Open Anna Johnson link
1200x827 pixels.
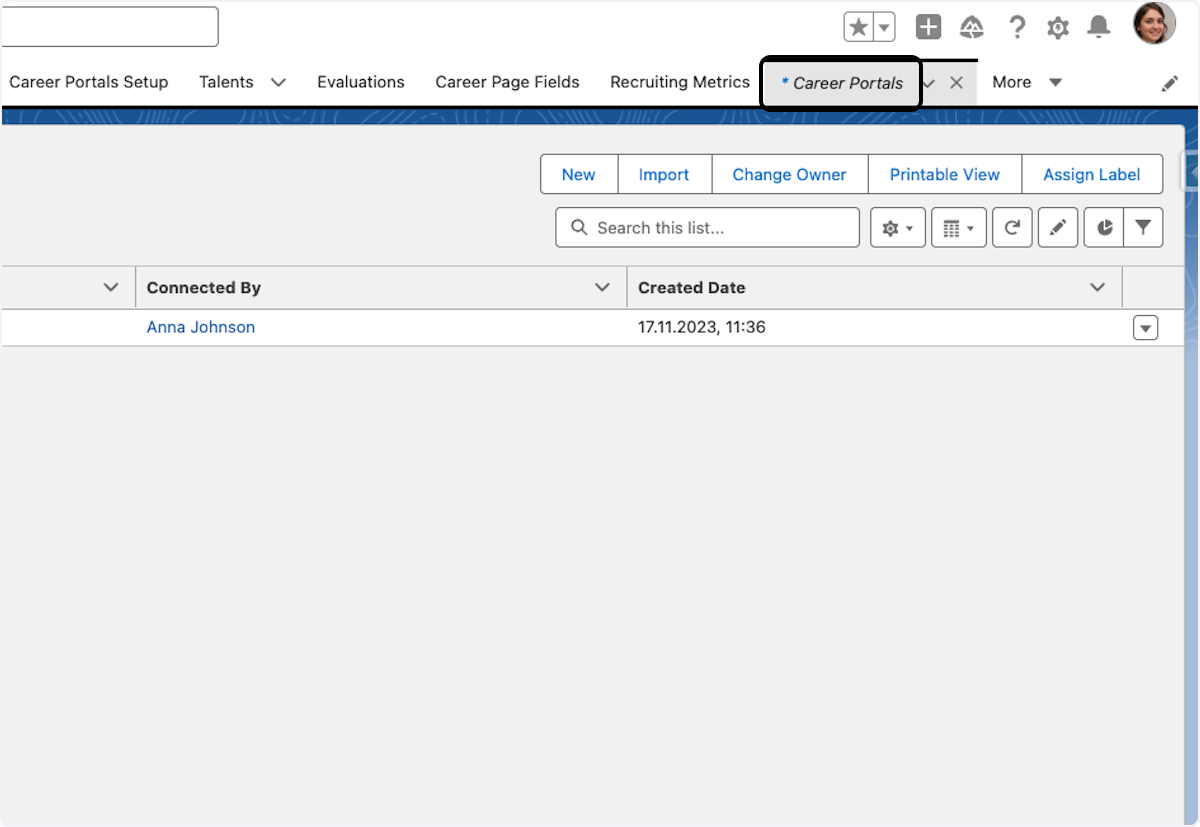pos(200,327)
